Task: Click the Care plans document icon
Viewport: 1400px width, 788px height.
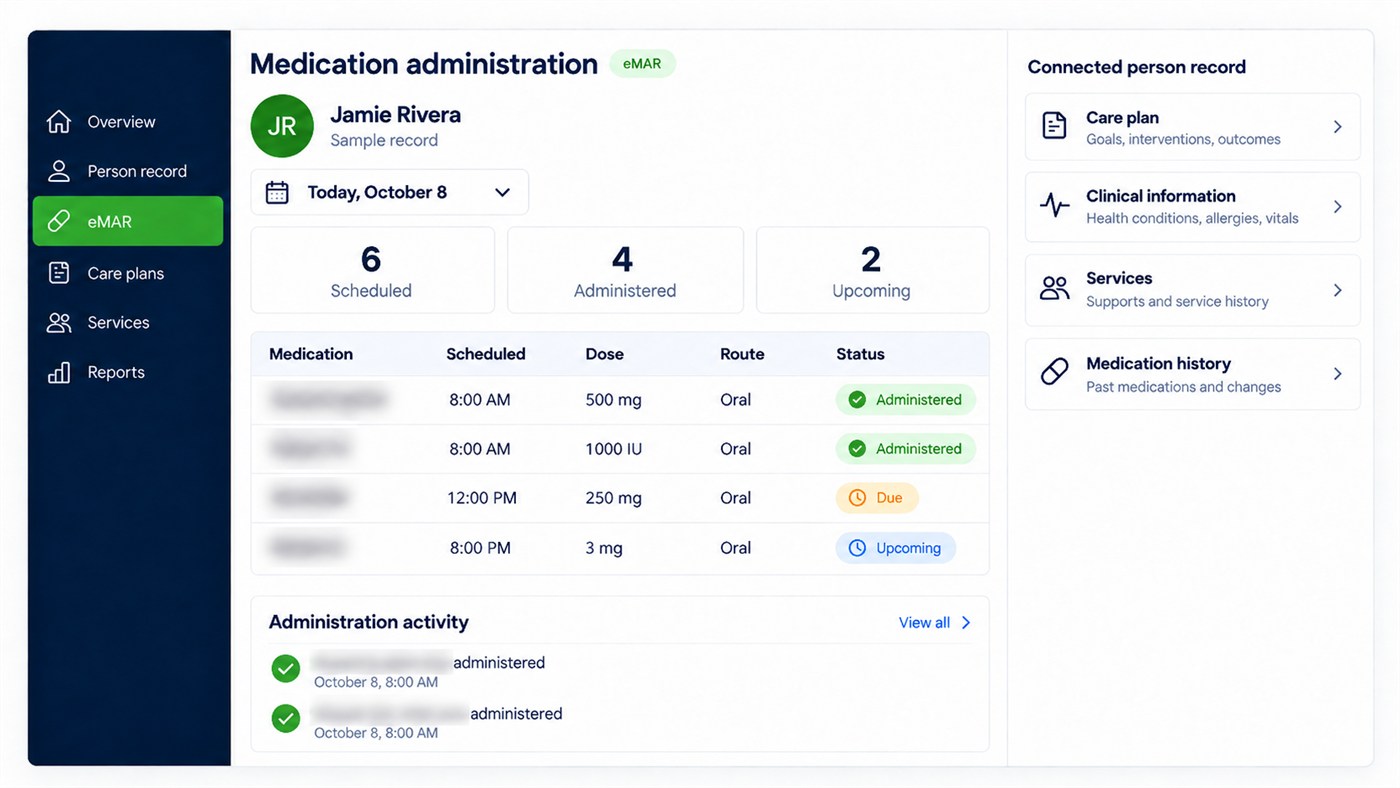Action: point(59,273)
